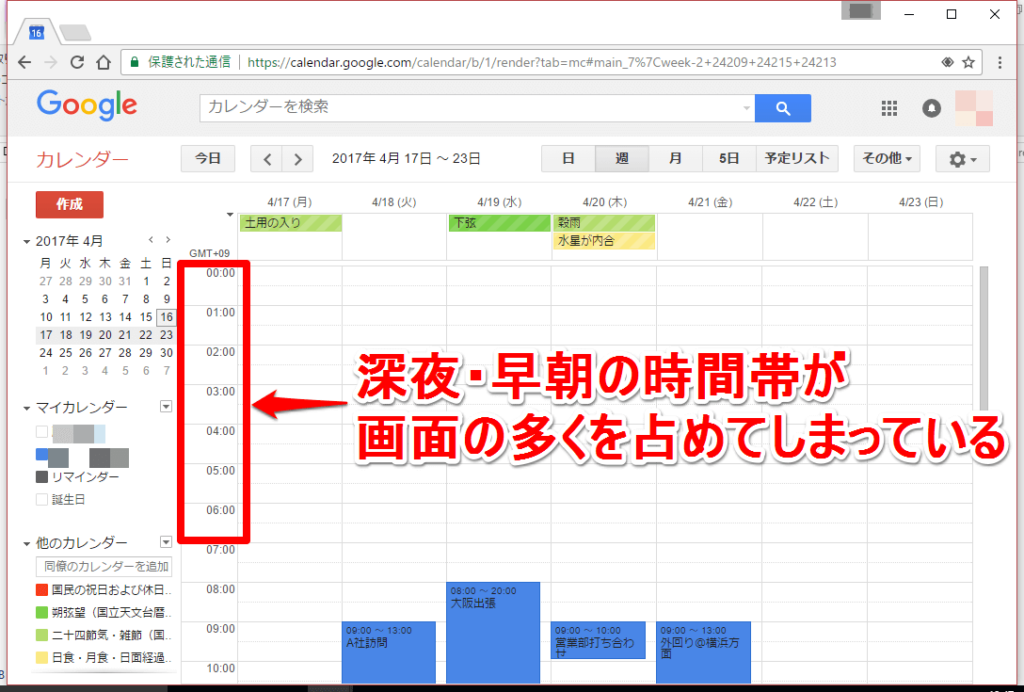
Task: Show next month in mini calendar
Action: [168, 240]
